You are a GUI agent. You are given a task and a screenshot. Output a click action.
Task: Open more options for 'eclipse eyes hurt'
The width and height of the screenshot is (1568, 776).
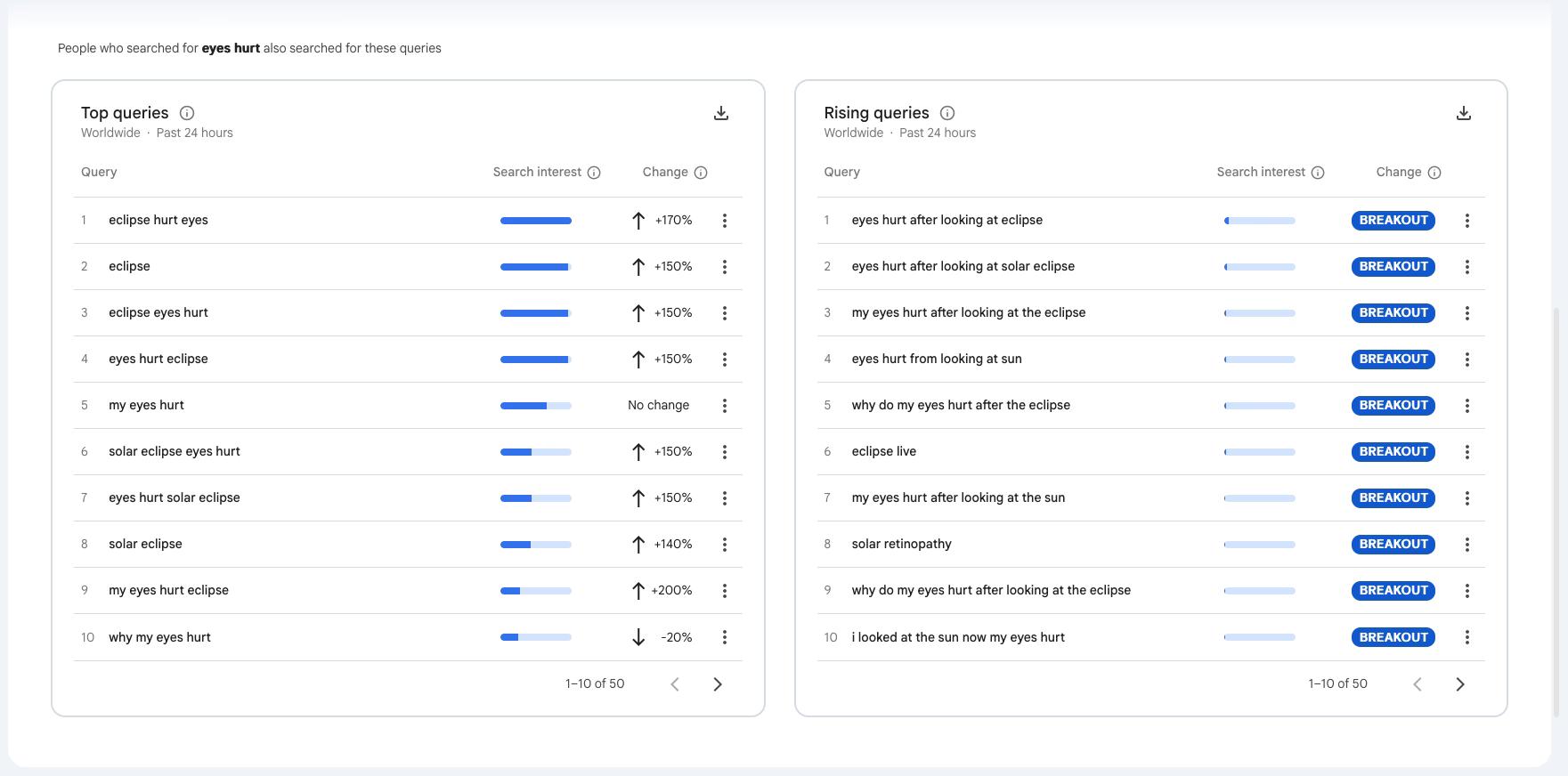(x=725, y=313)
